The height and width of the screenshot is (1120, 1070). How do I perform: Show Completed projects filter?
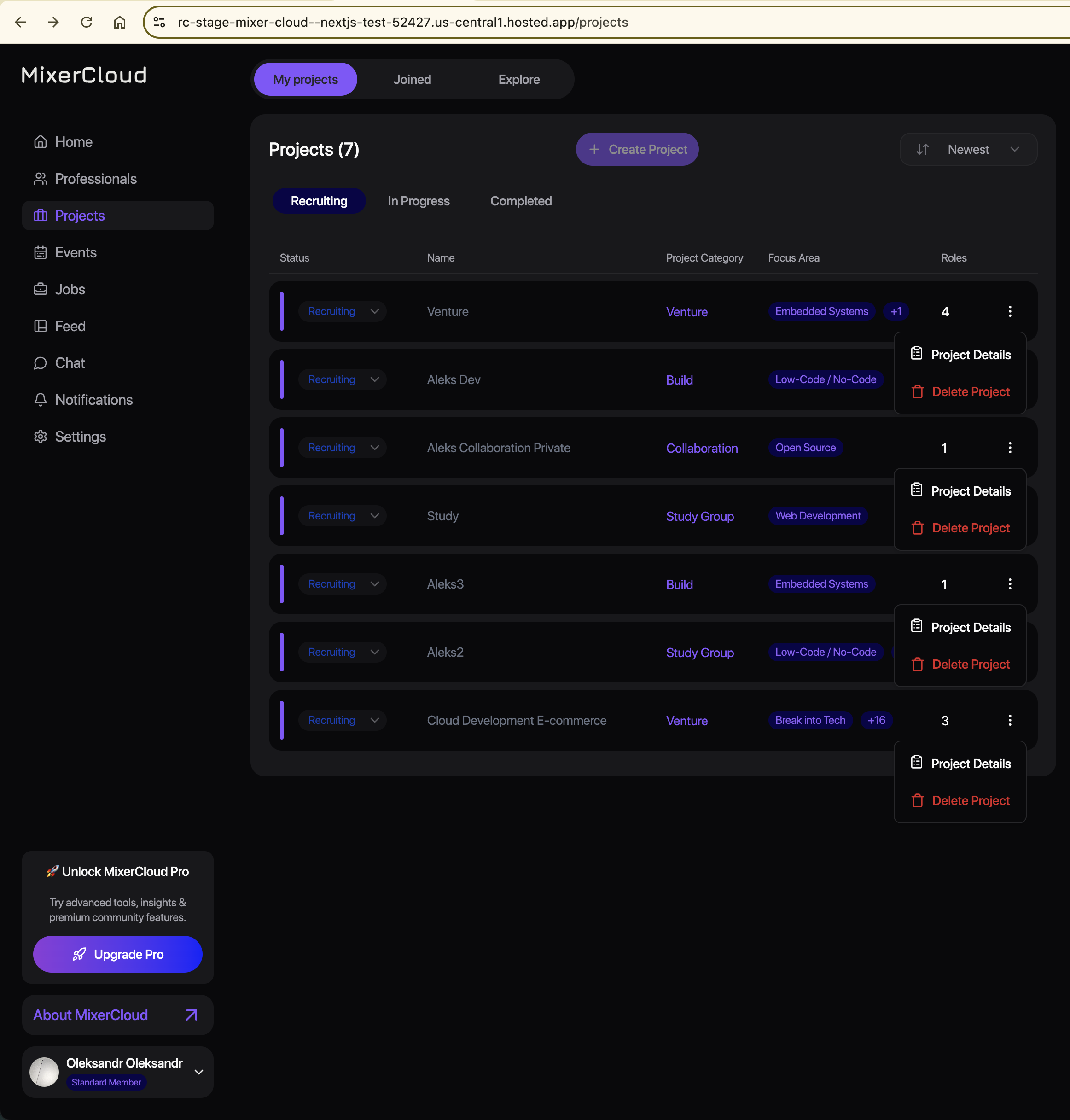[520, 201]
